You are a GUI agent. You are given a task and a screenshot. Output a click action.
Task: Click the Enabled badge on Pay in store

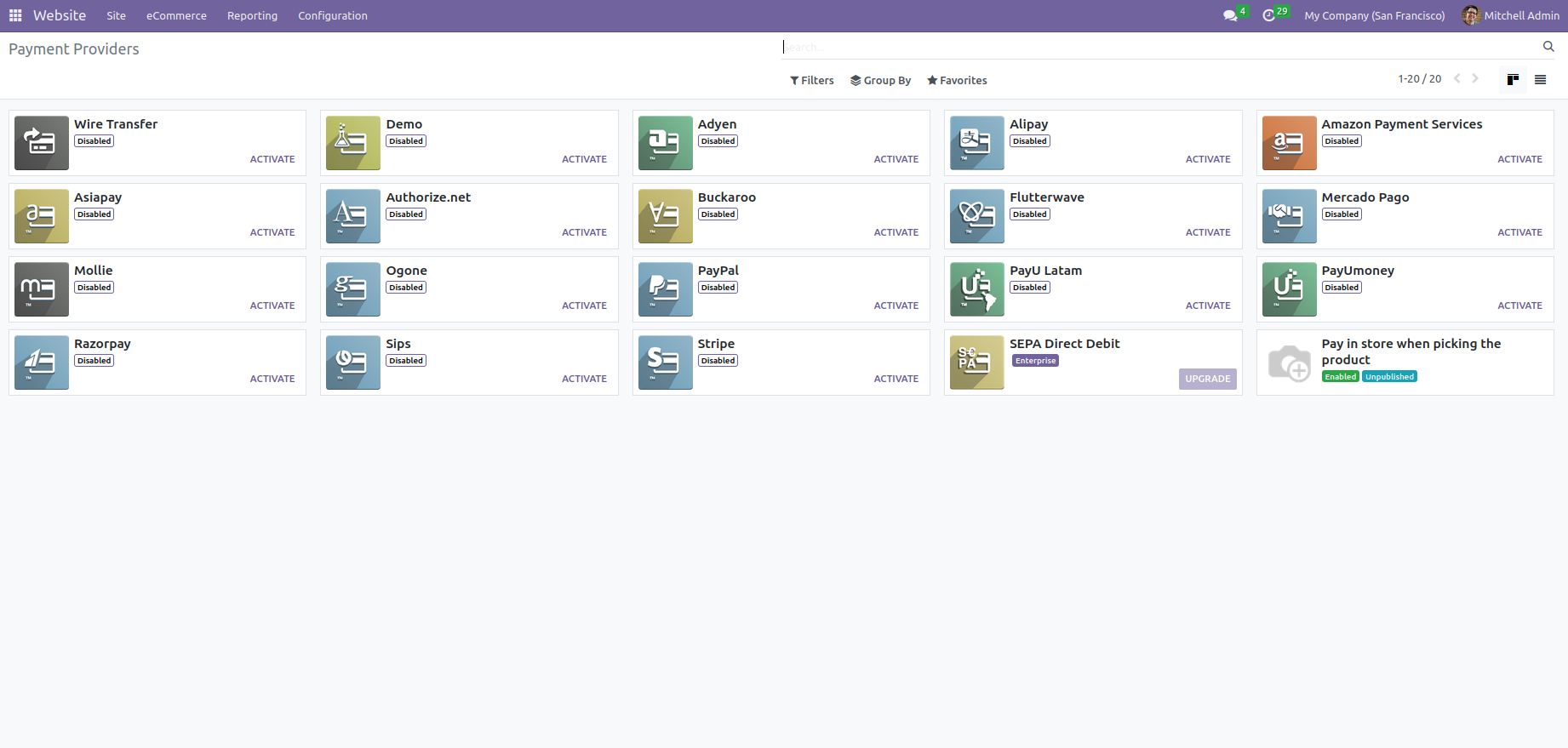point(1340,377)
